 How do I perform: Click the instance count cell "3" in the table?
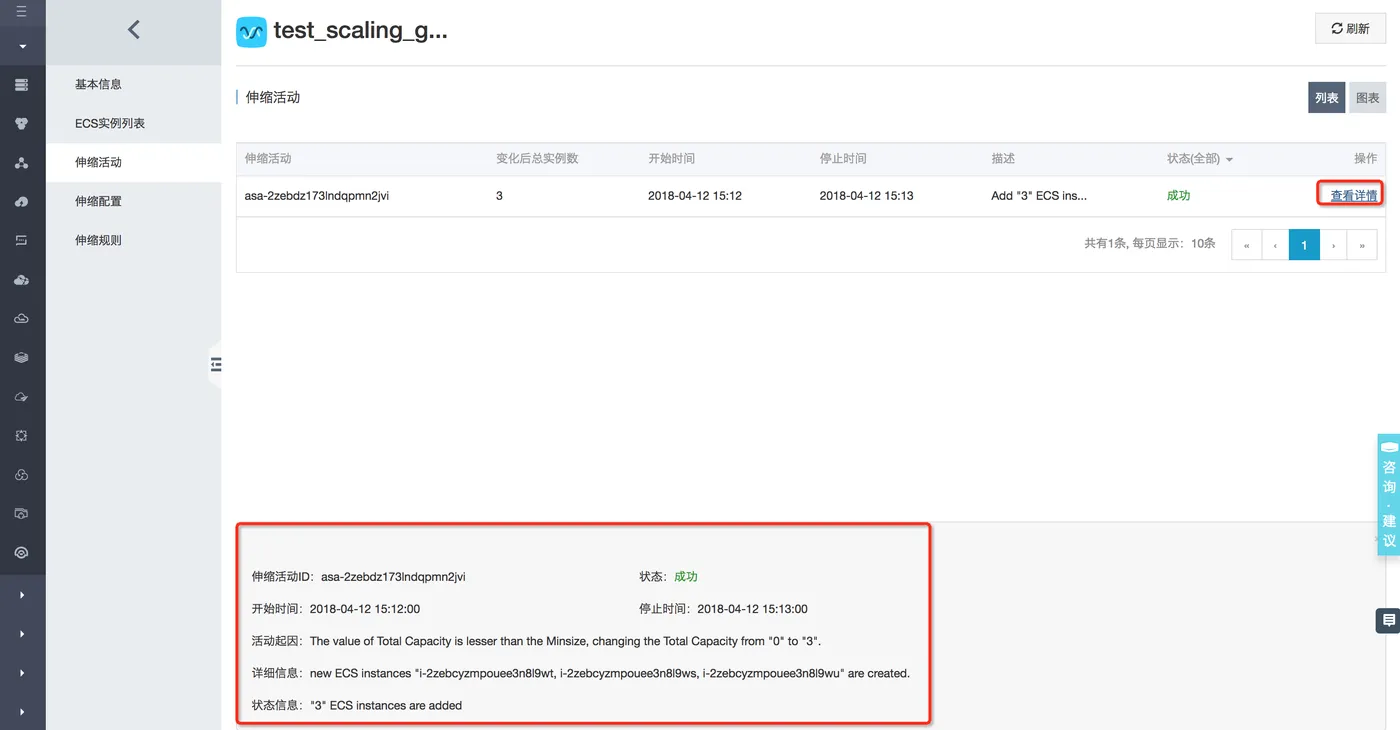[x=500, y=196]
